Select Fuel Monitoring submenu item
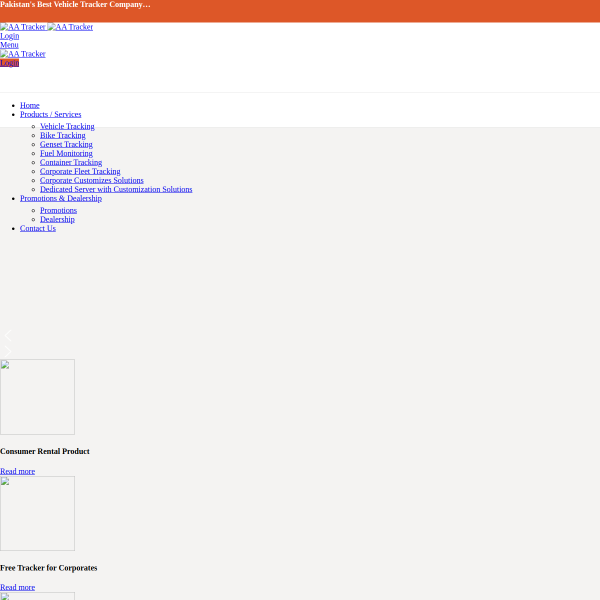The height and width of the screenshot is (600, 600). (66, 153)
